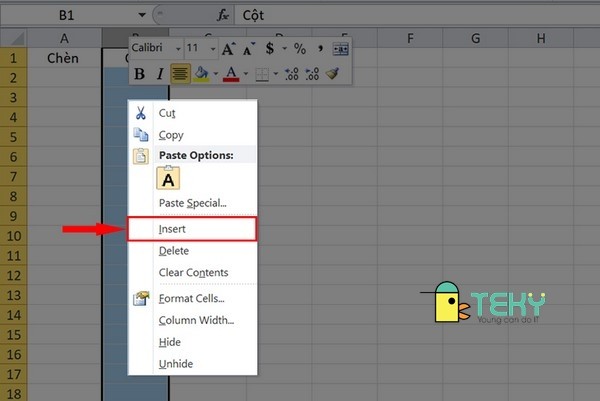Open Accounting format dropdown arrow

point(284,49)
